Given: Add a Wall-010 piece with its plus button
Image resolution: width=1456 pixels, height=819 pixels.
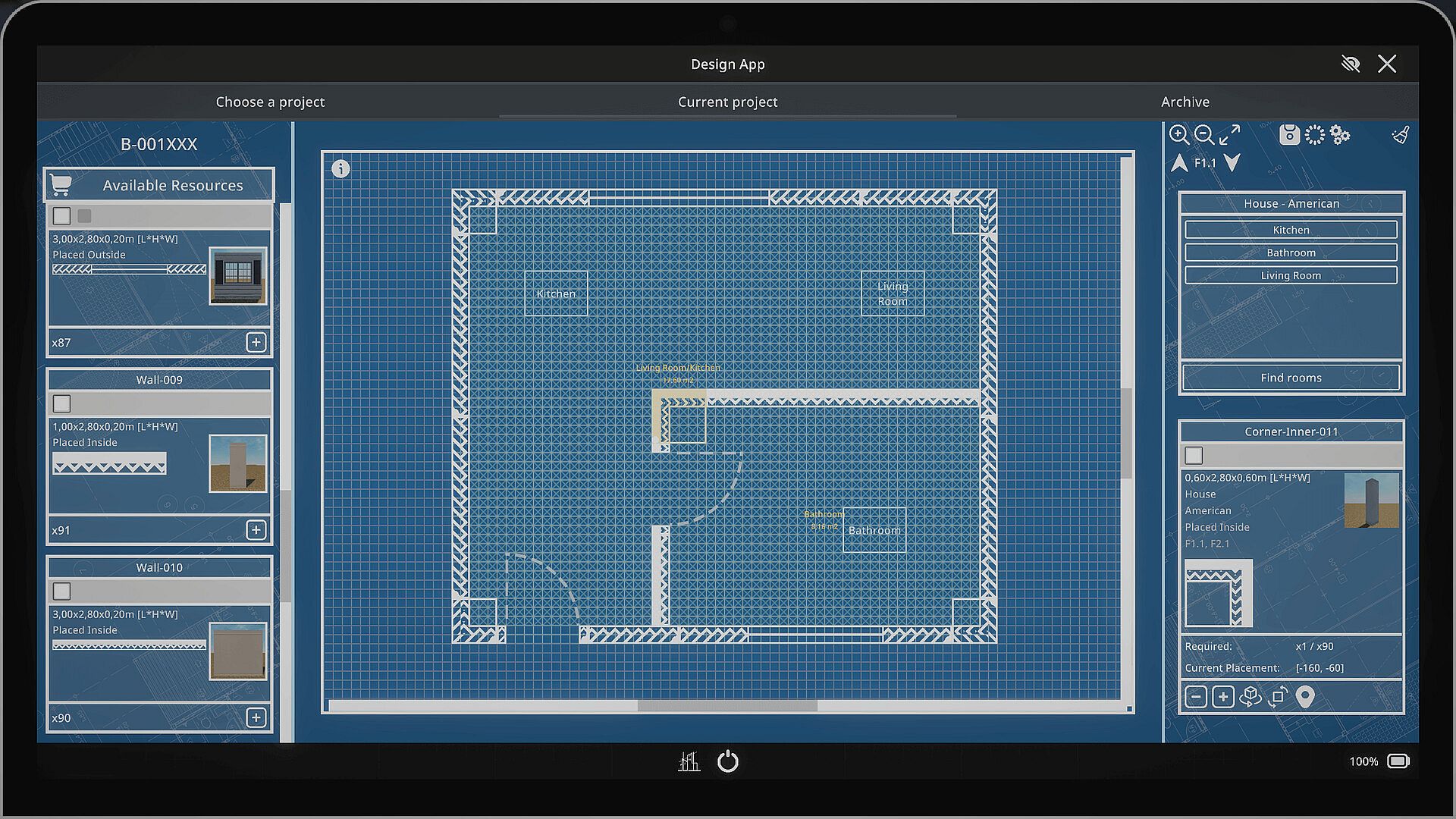Looking at the screenshot, I should [256, 717].
